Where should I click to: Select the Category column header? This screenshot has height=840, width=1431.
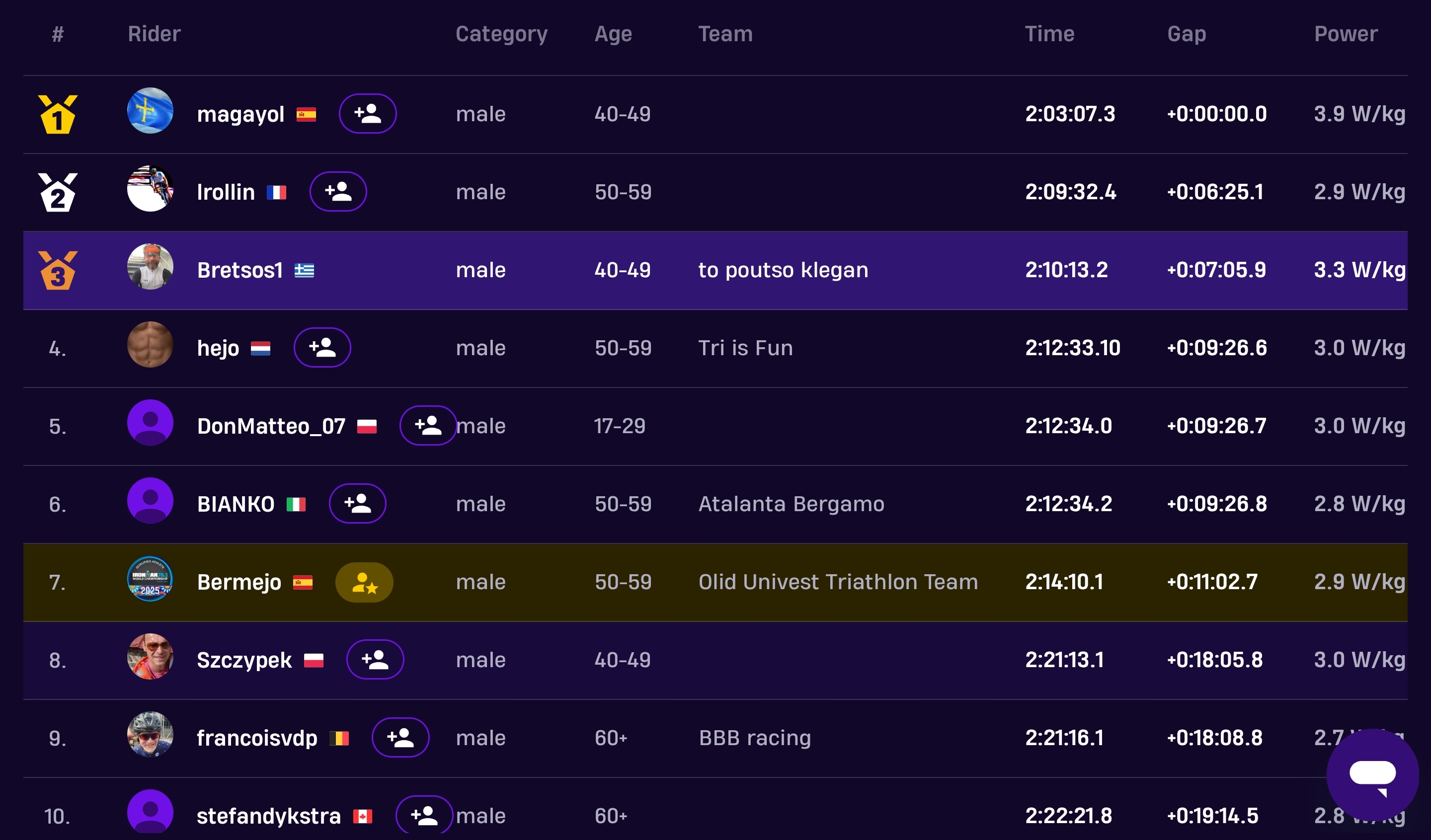501,34
